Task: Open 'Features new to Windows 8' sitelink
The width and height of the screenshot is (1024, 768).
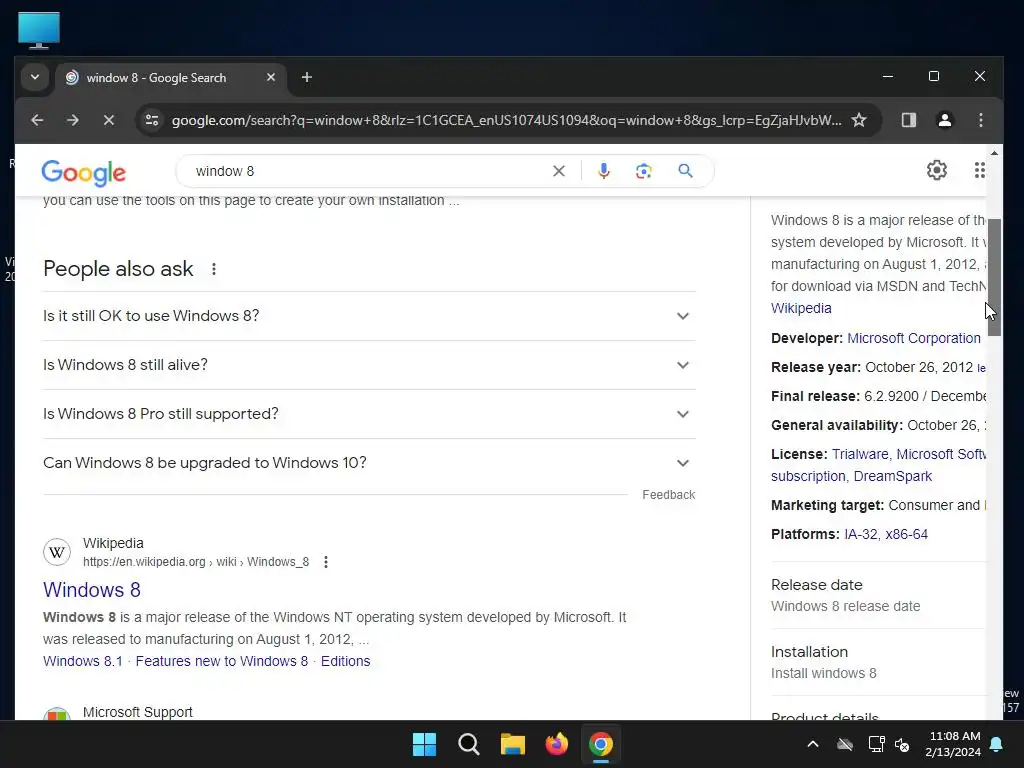Action: pos(222,661)
